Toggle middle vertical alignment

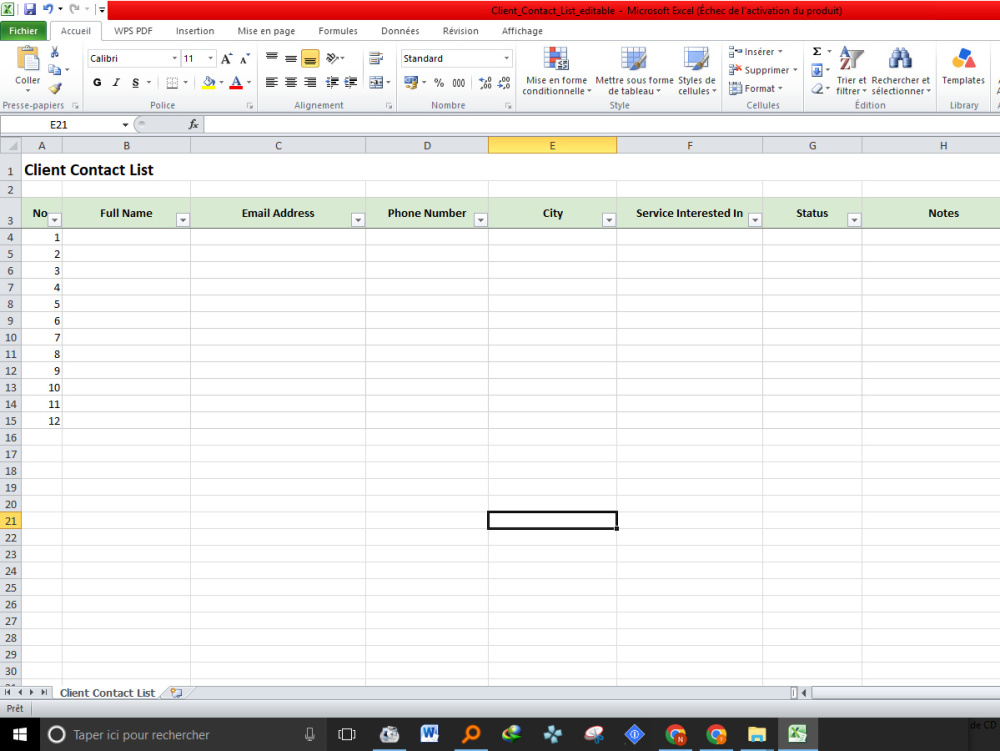pyautogui.click(x=291, y=59)
